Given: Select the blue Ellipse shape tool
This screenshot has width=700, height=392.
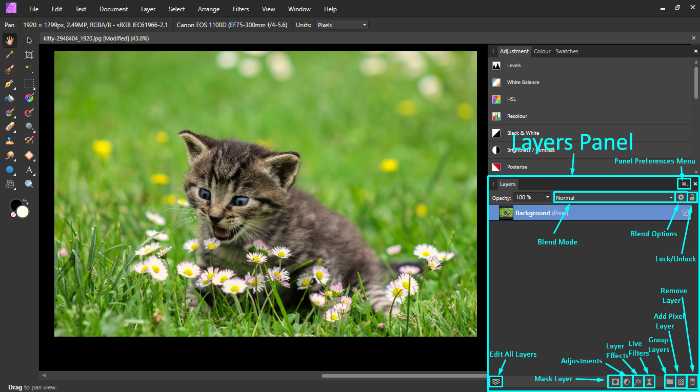Looking at the screenshot, I should click(x=9, y=170).
